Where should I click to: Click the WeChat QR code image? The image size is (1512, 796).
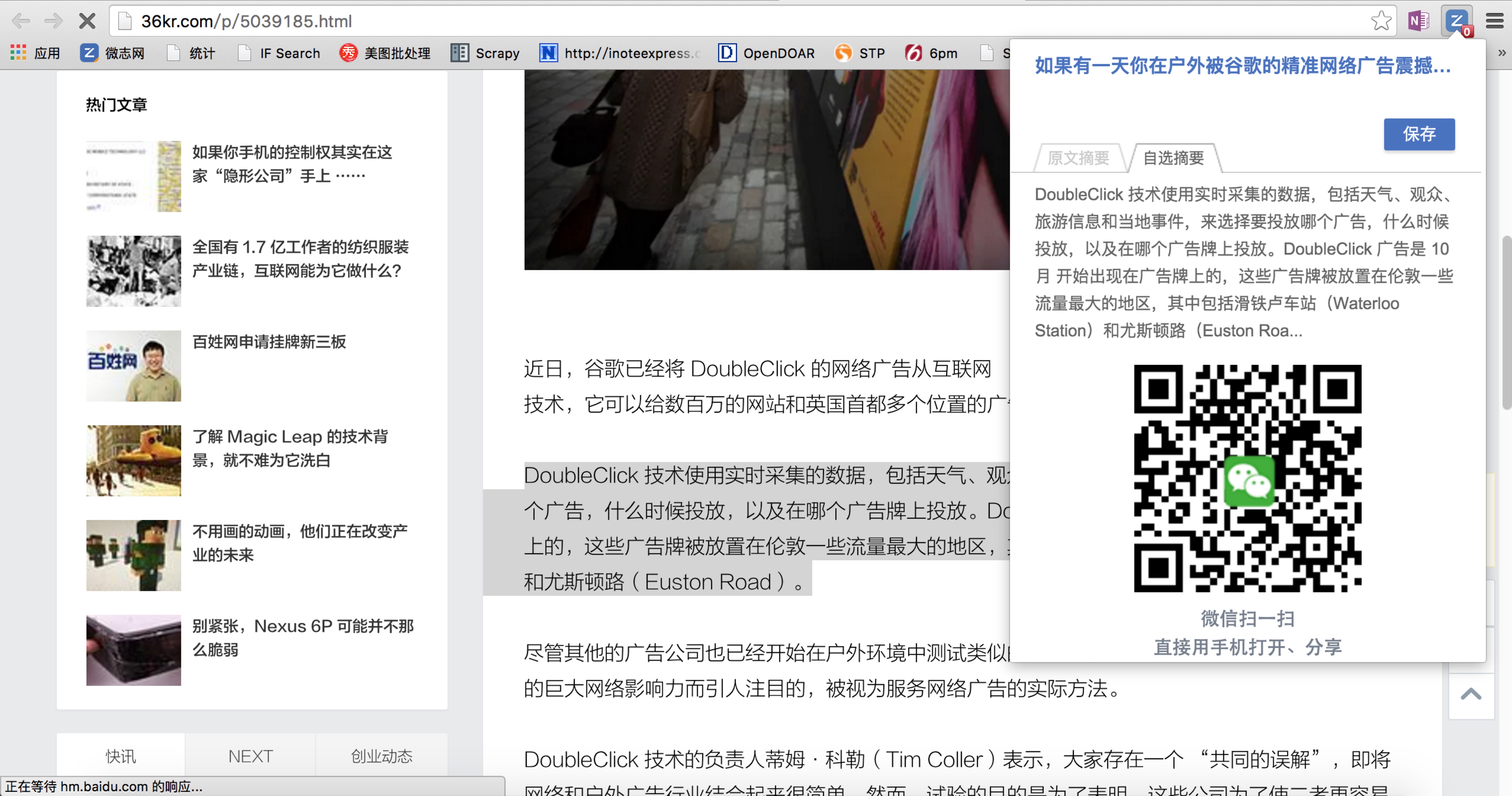1247,479
